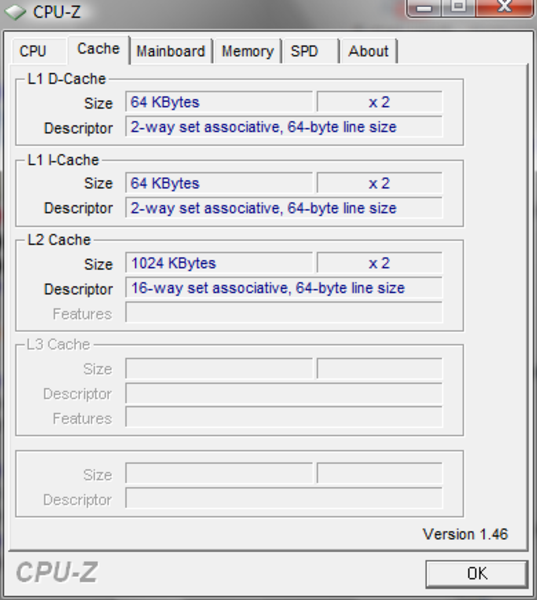Image resolution: width=537 pixels, height=600 pixels.
Task: Click the L1 I-Cache descriptor field
Action: click(284, 208)
